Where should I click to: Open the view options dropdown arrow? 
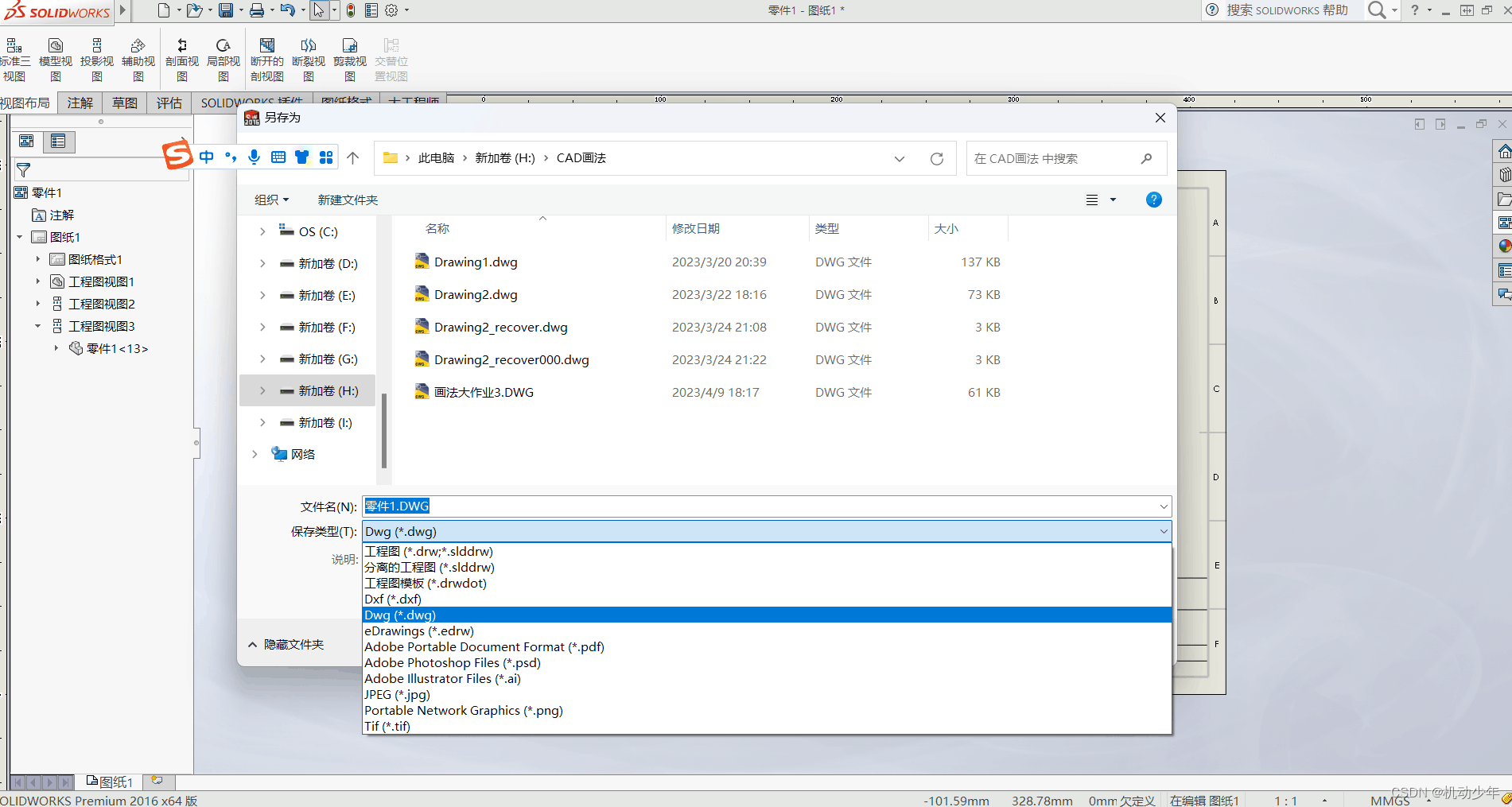[1113, 200]
